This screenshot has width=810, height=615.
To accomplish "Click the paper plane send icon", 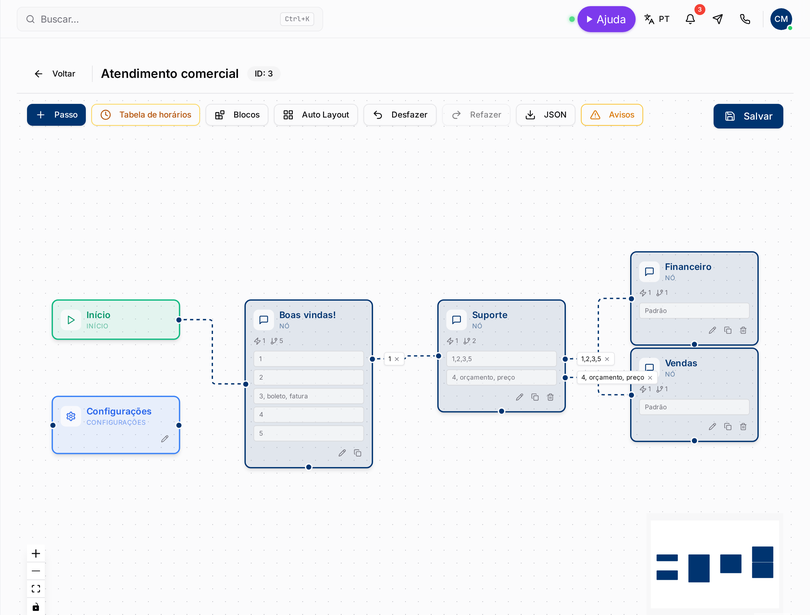I will (x=718, y=19).
